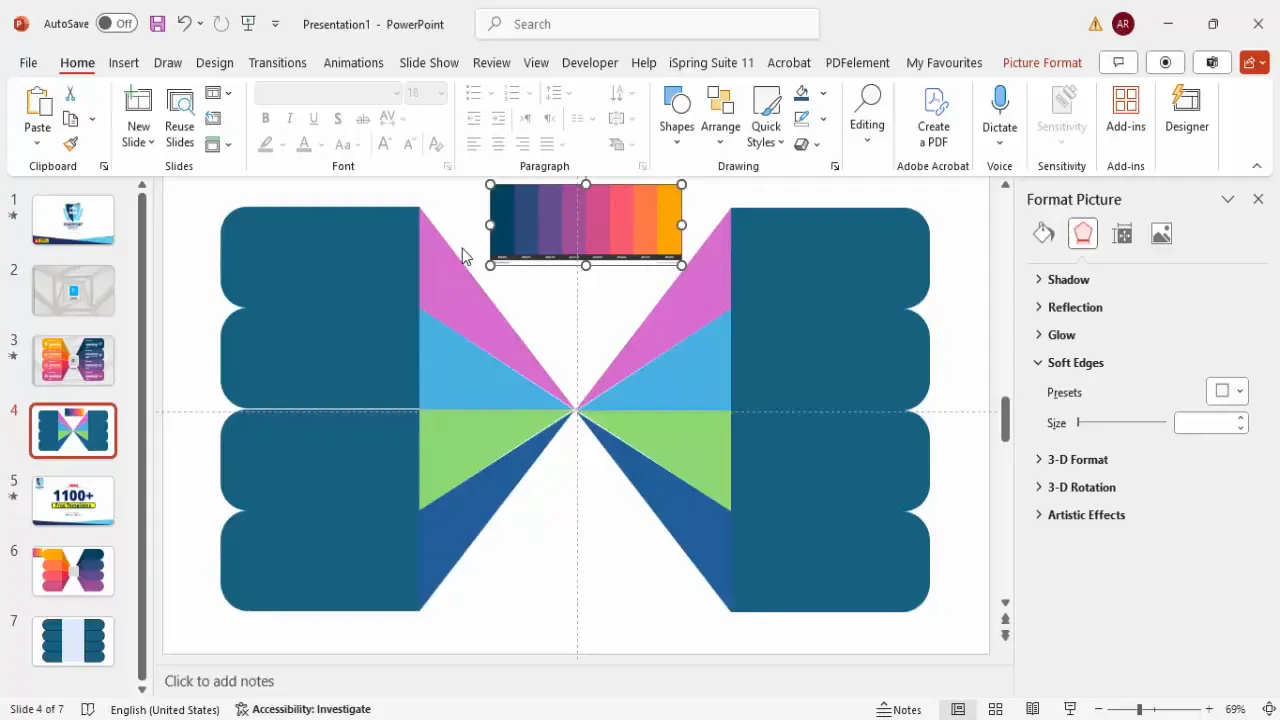
Task: Expand the 3-D Rotation section
Action: (x=1081, y=487)
